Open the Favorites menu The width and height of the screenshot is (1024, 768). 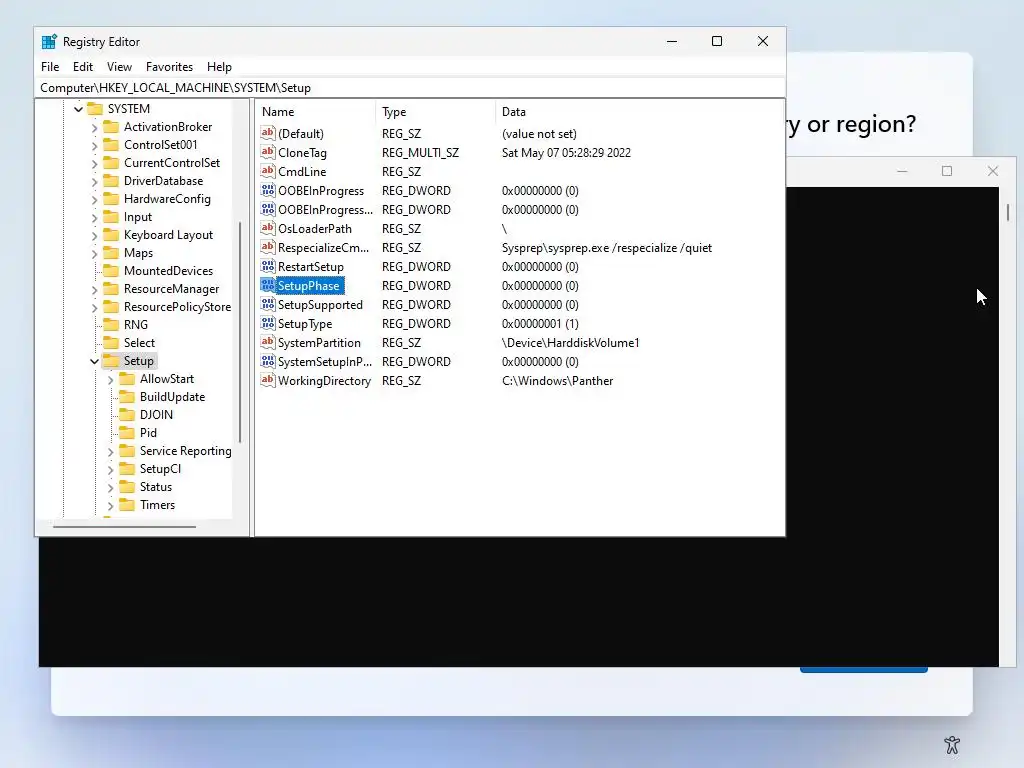tap(169, 67)
